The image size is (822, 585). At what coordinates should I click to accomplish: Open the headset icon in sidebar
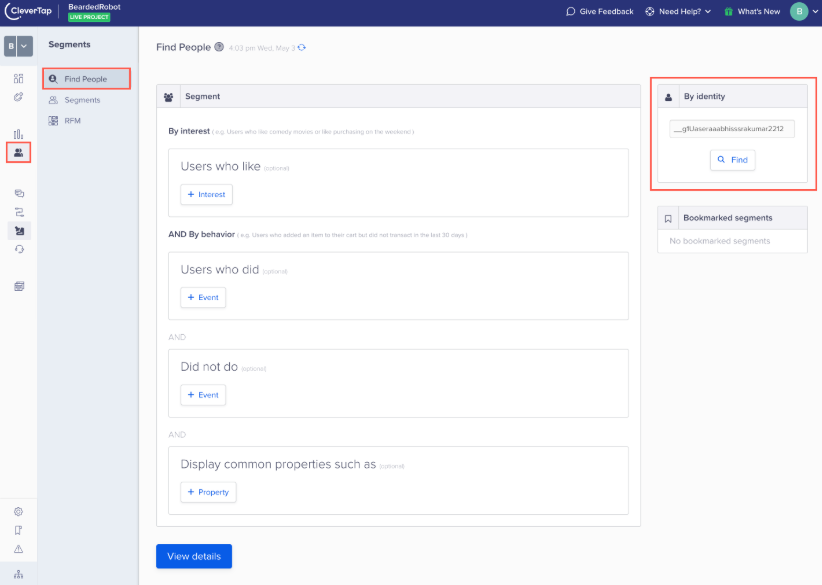[19, 250]
